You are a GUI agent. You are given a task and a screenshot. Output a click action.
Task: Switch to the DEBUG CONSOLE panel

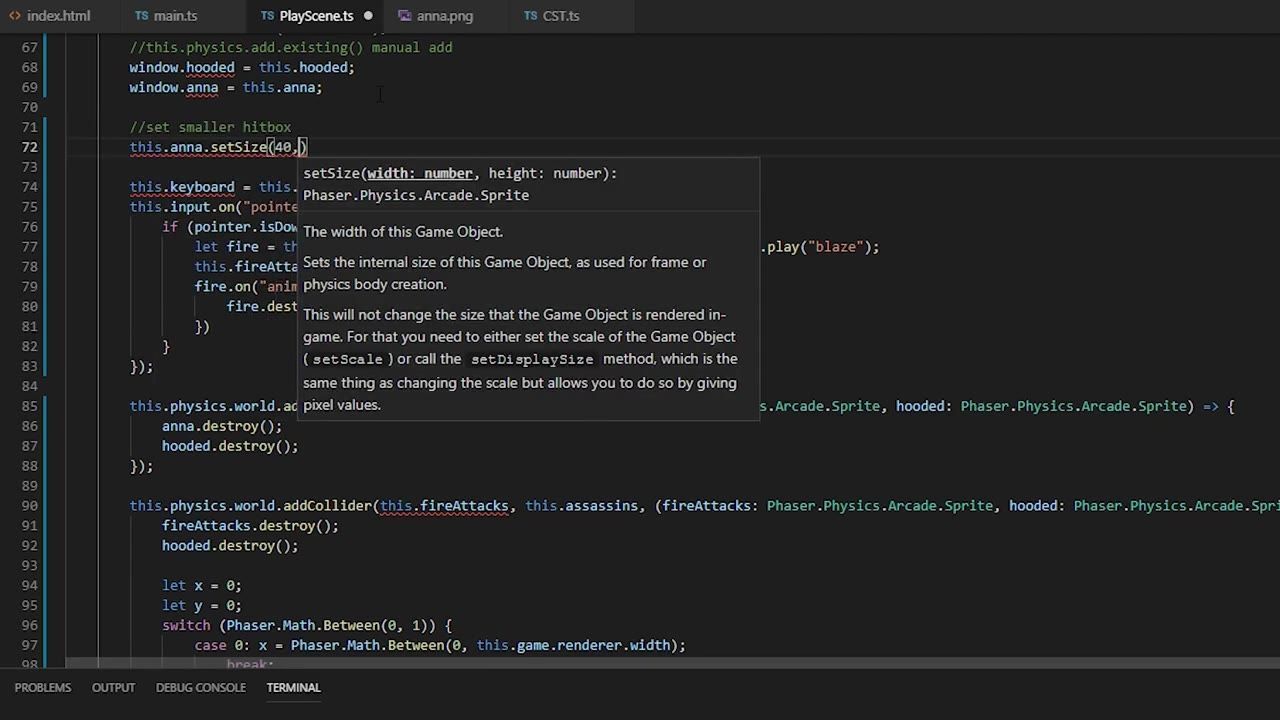click(x=201, y=688)
